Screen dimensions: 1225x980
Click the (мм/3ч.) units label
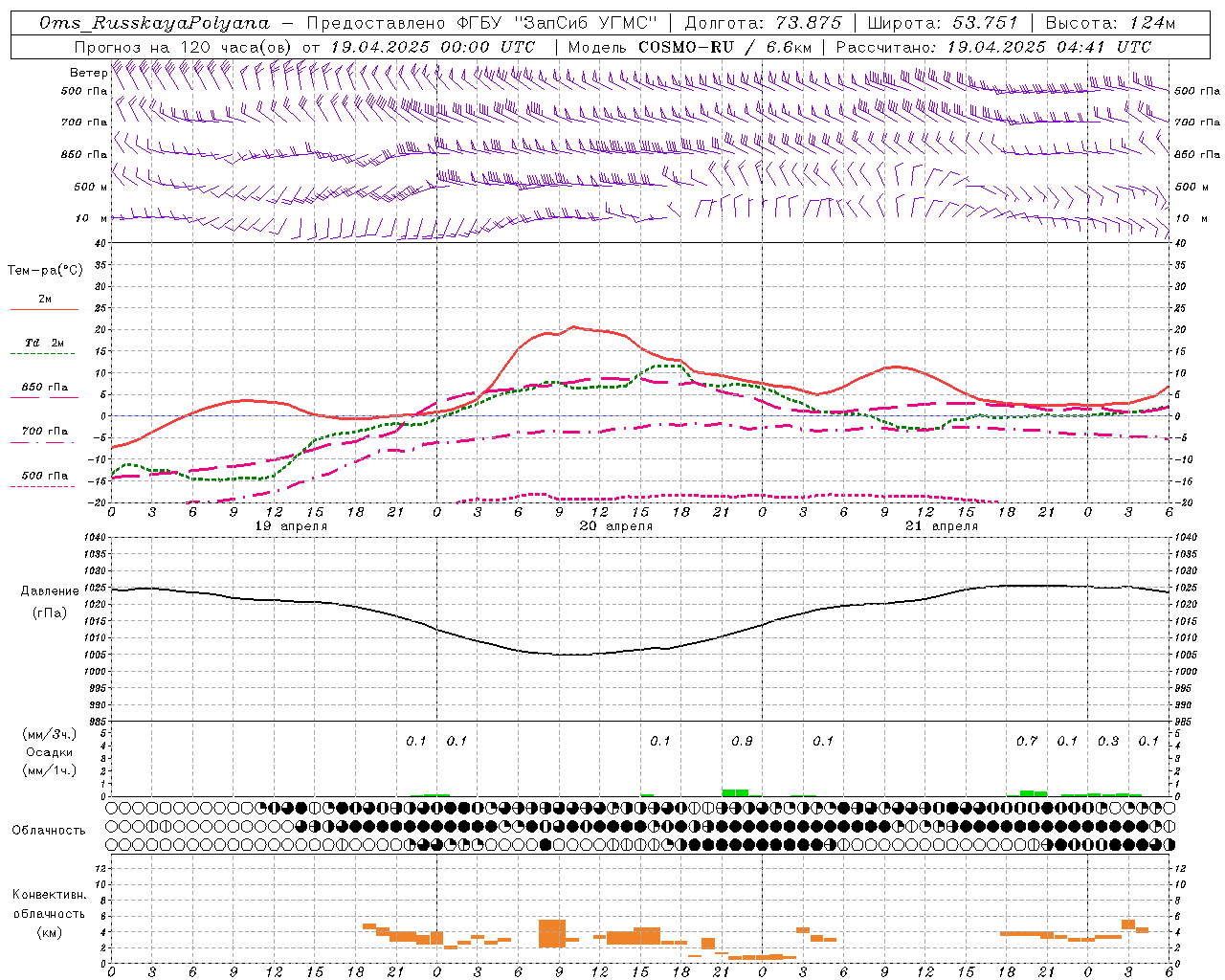point(50,734)
